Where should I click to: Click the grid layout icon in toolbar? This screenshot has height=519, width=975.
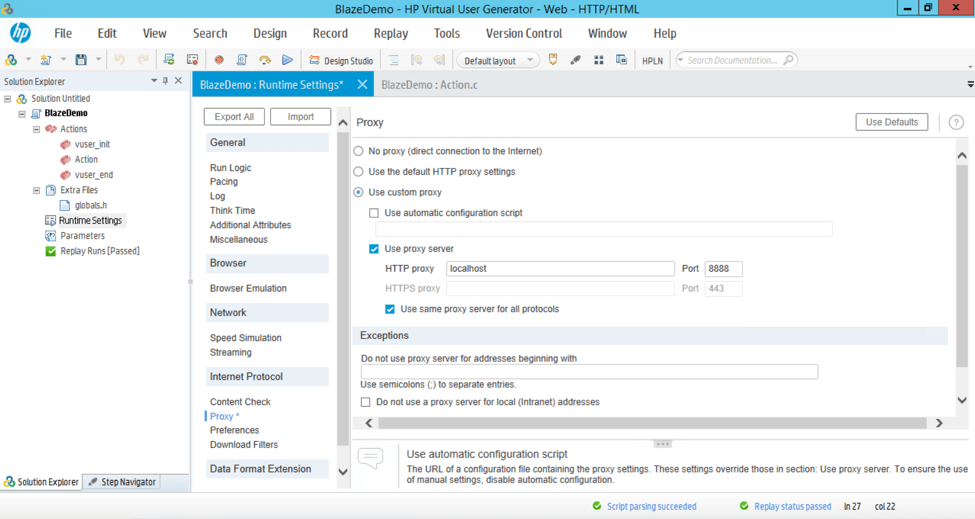[x=598, y=60]
